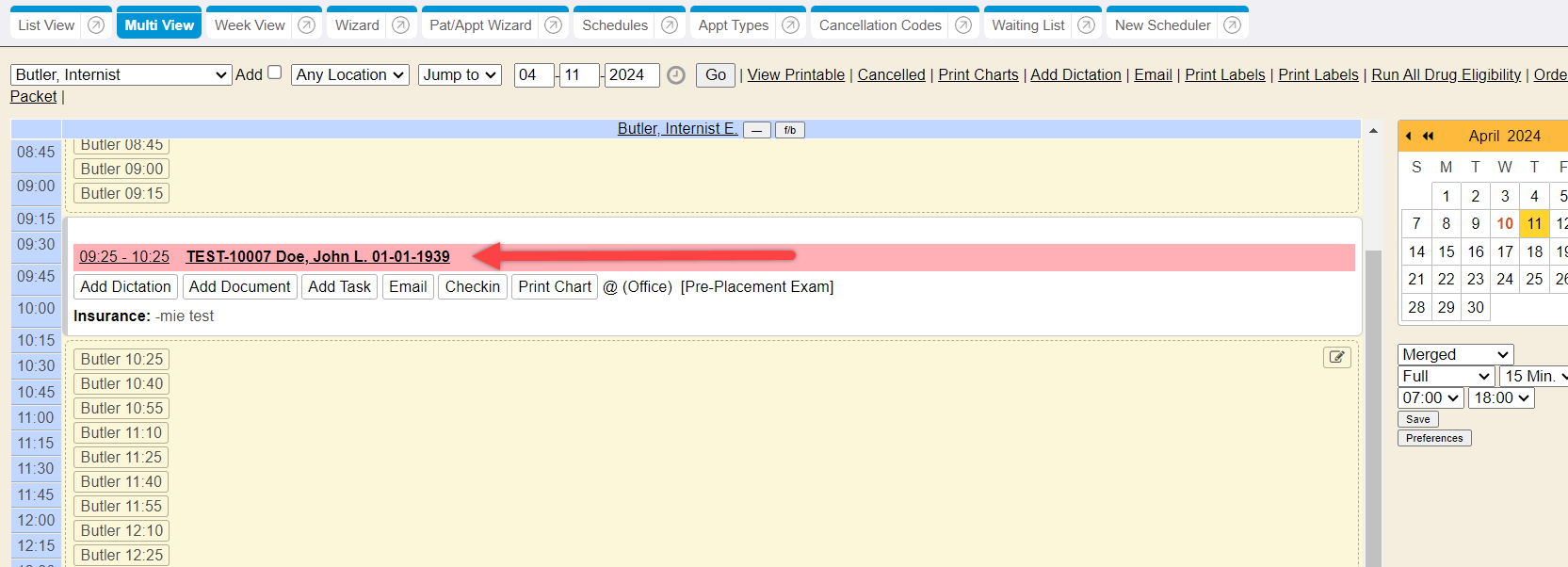Open the Butler, Internist provider dropdown
The width and height of the screenshot is (1568, 567).
[x=121, y=74]
